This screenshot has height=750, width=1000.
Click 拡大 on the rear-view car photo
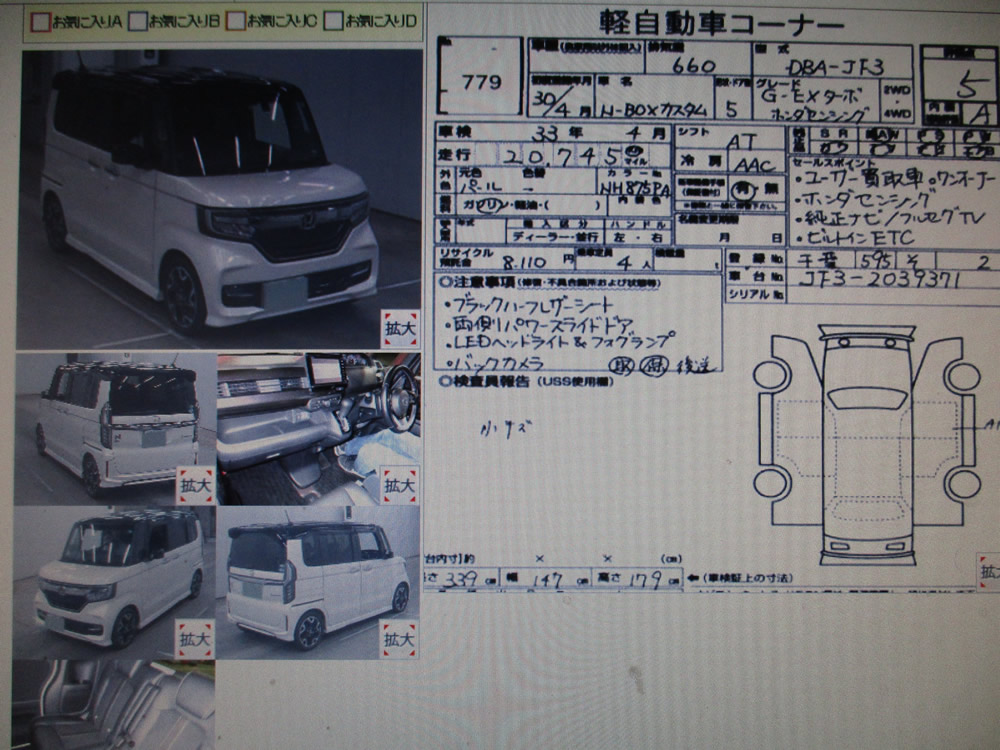coord(195,486)
